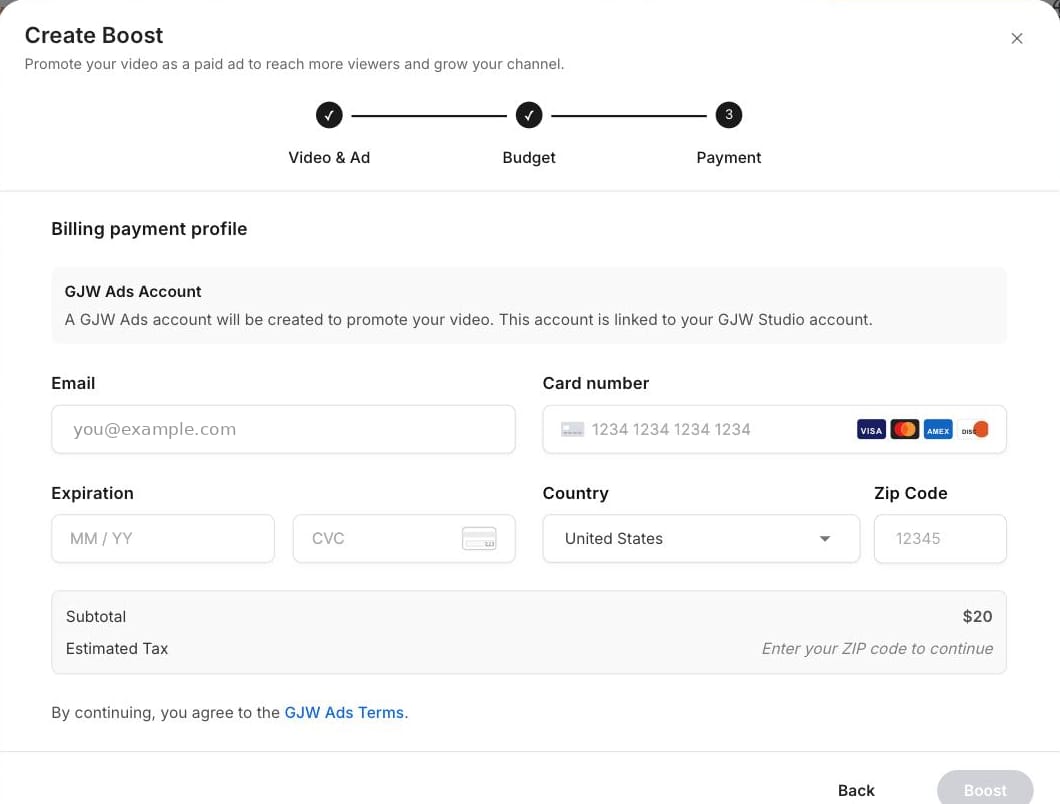
Task: Select the Budget step label
Action: coord(529,158)
